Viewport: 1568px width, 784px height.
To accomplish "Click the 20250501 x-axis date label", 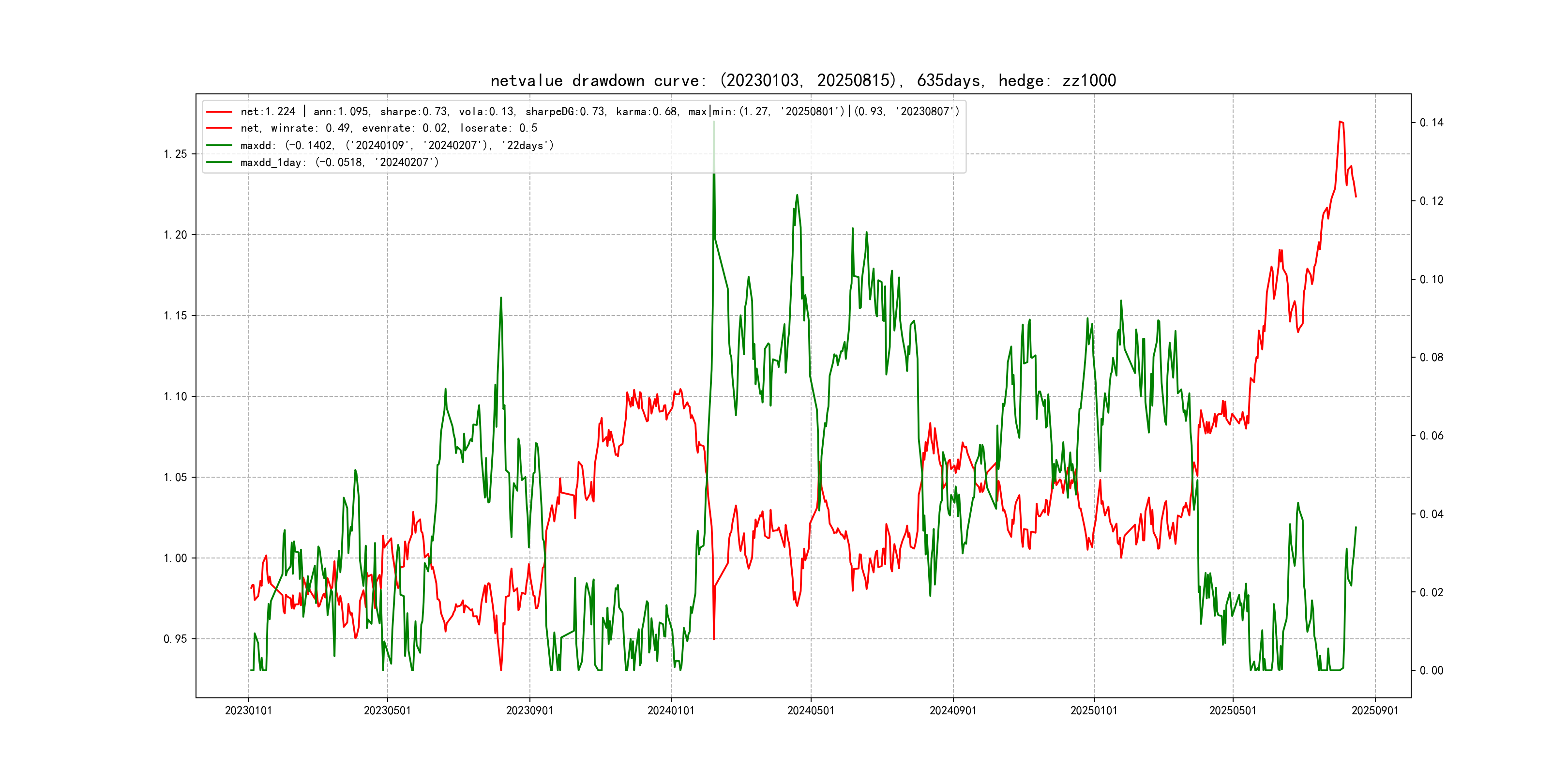I will pos(1233,710).
